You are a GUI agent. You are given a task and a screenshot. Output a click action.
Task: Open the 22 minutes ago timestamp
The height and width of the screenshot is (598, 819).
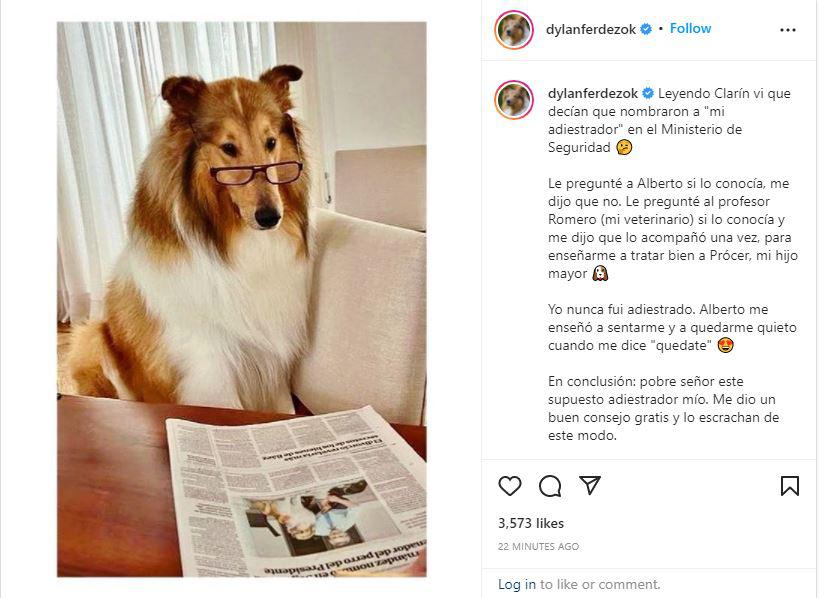538,546
